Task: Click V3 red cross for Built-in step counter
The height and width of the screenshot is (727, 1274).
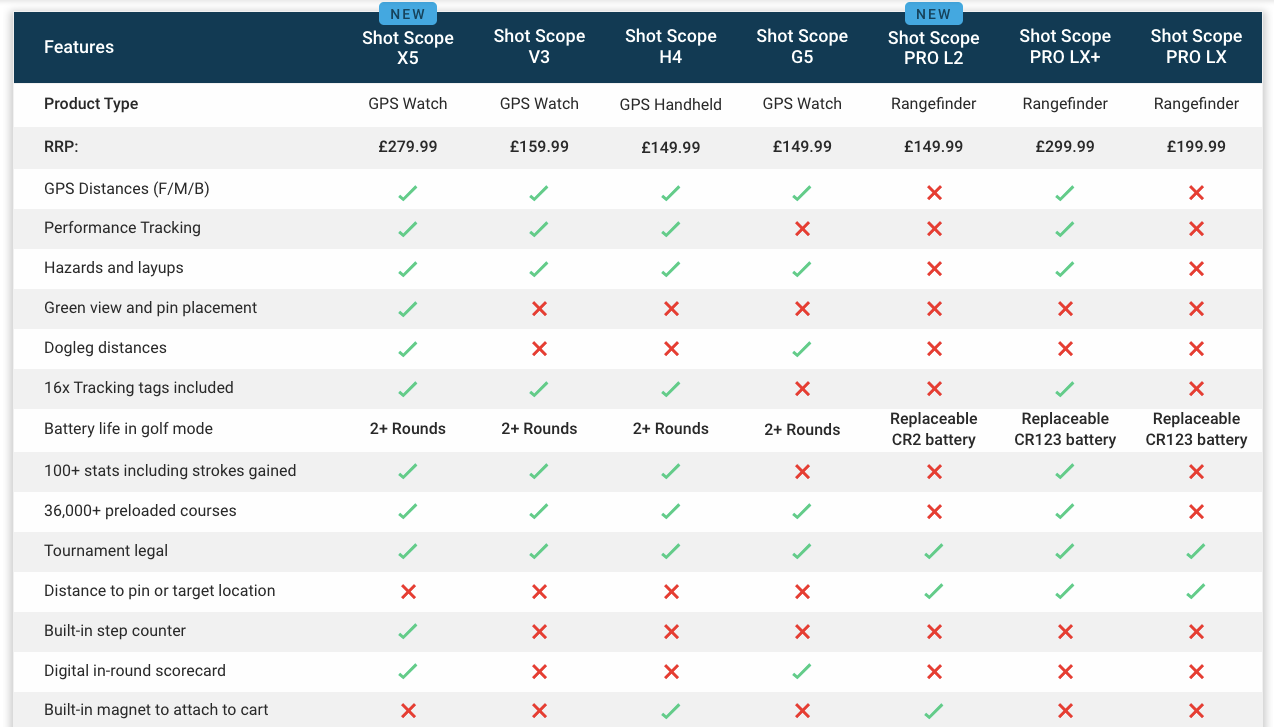Action: tap(539, 632)
